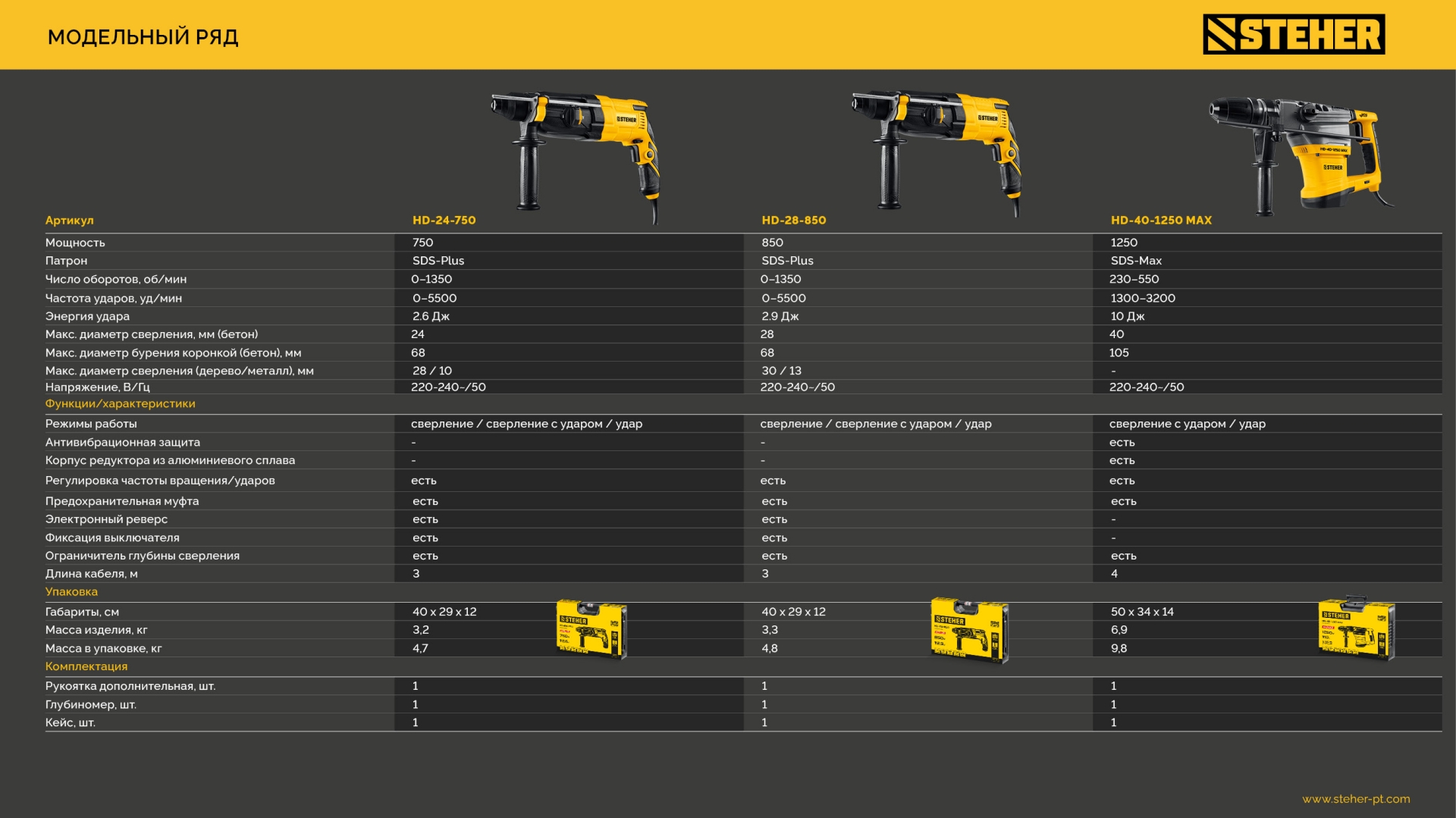Click the HD-40-1250 MAX model name
This screenshot has height=818, width=1456.
(x=1161, y=220)
